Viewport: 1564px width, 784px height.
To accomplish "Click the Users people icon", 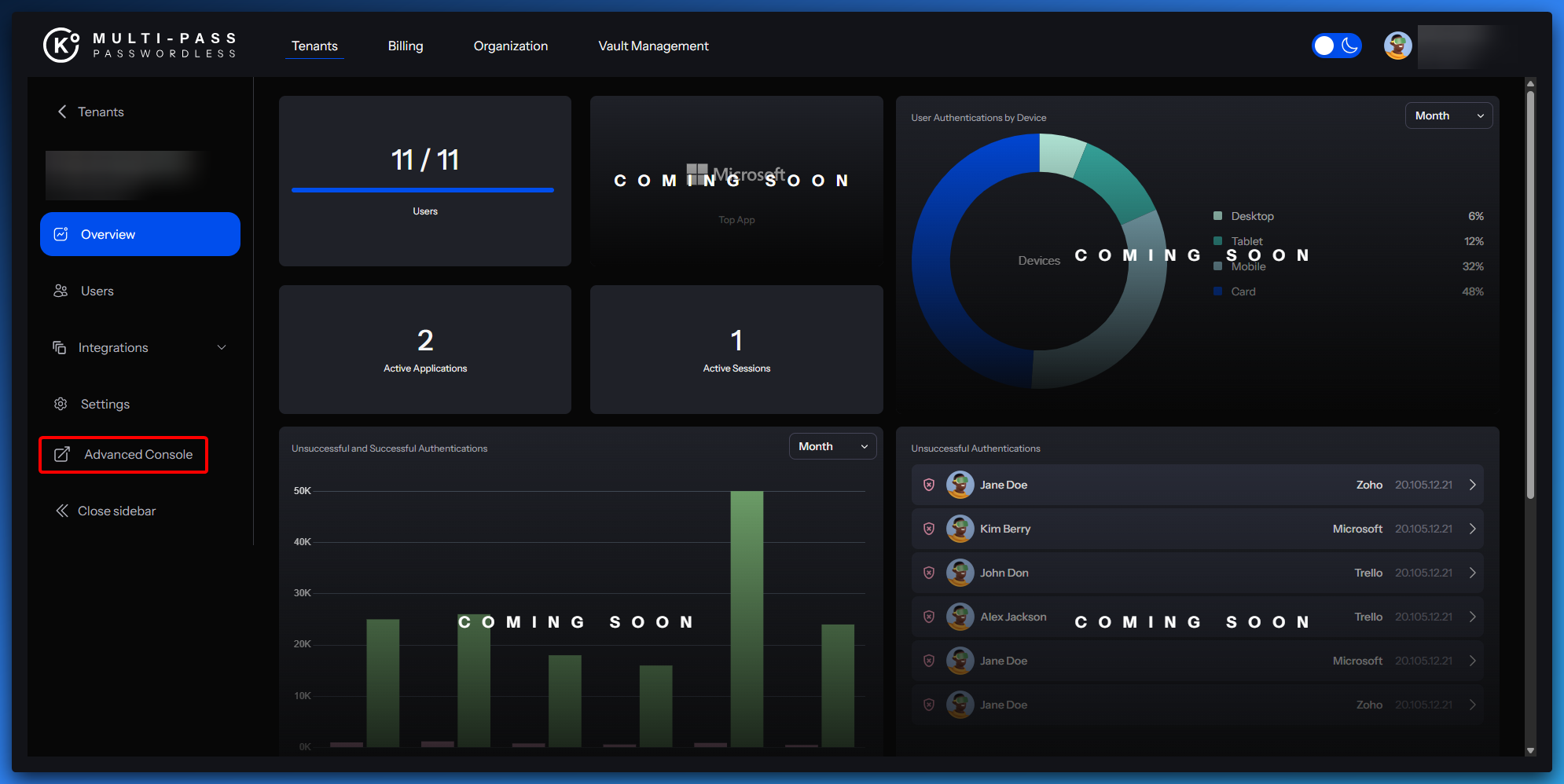I will point(61,291).
